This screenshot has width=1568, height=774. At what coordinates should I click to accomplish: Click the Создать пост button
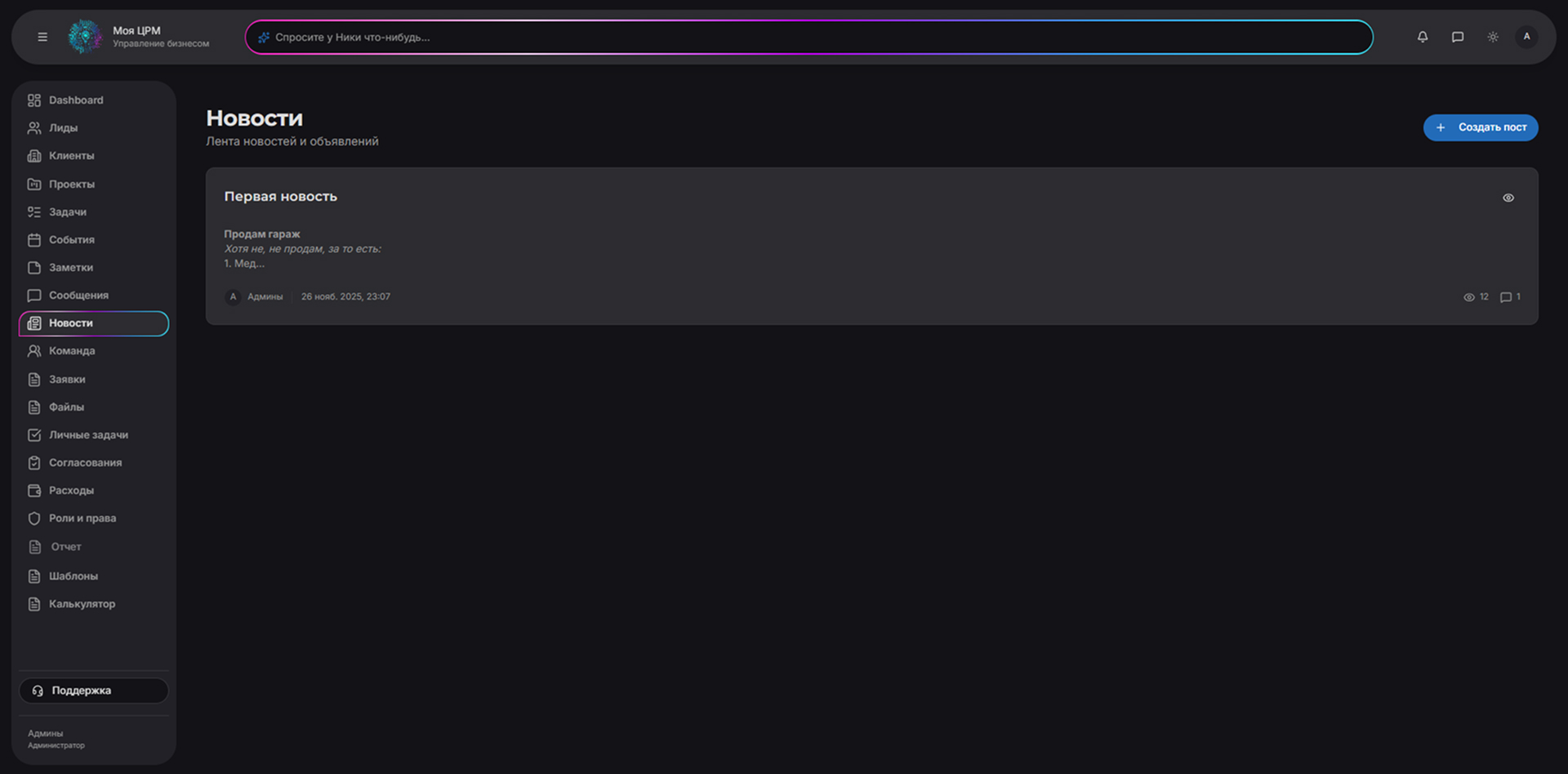[1481, 127]
